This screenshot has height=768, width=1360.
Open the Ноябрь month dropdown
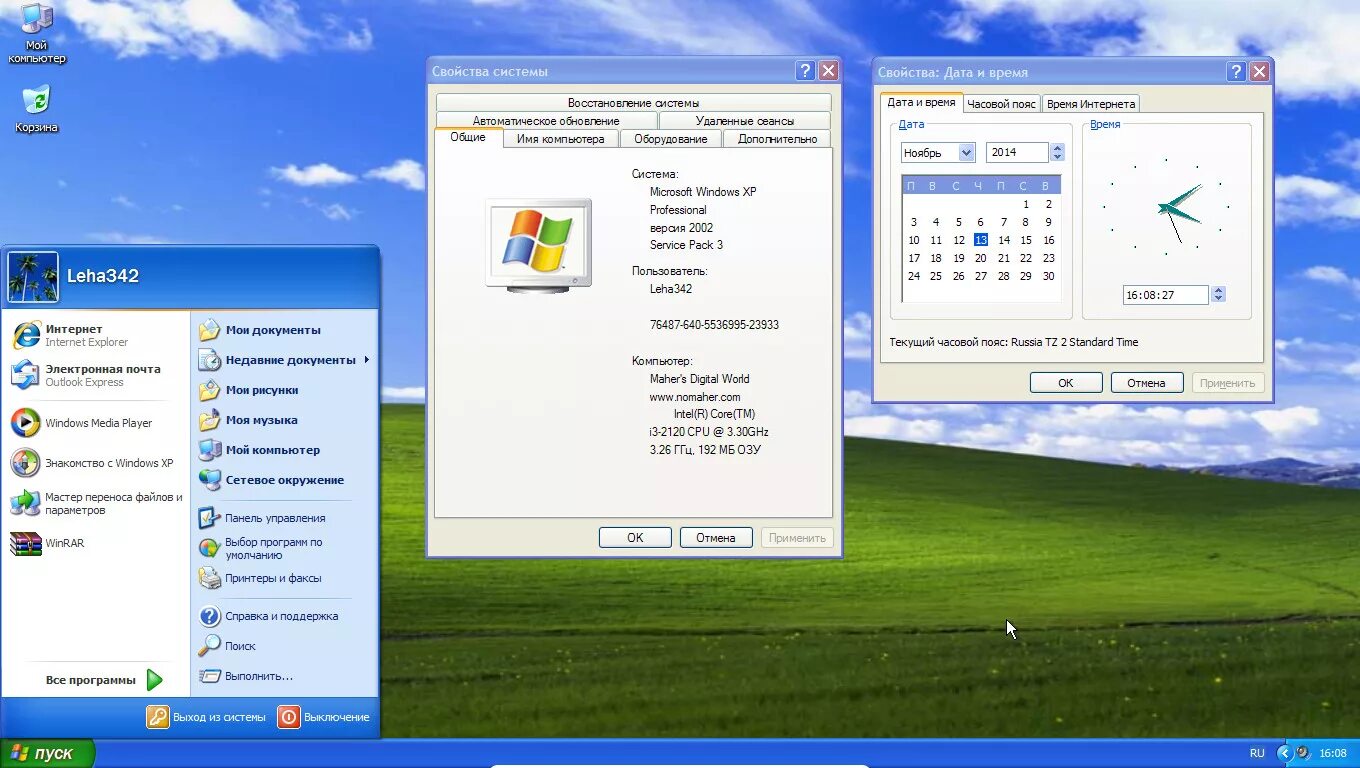click(964, 152)
